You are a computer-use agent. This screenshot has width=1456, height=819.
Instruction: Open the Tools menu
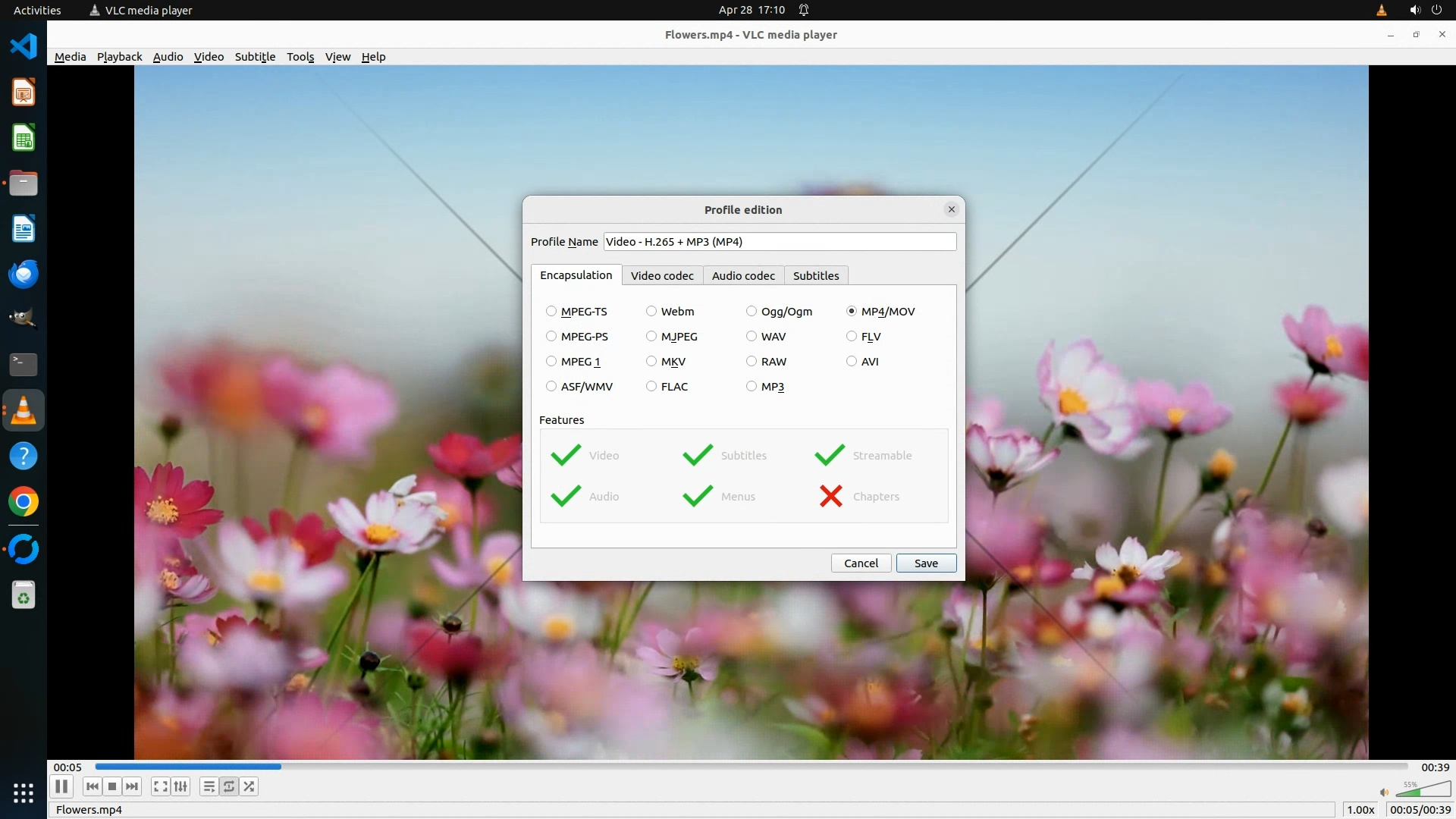(300, 57)
